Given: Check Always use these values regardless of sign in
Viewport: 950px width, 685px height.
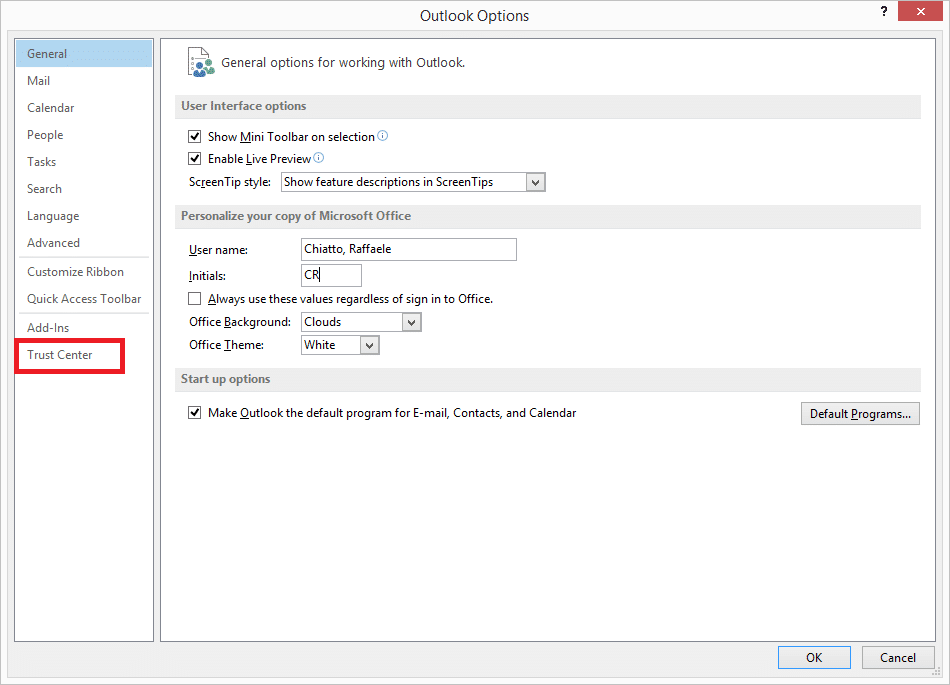Looking at the screenshot, I should click(194, 299).
